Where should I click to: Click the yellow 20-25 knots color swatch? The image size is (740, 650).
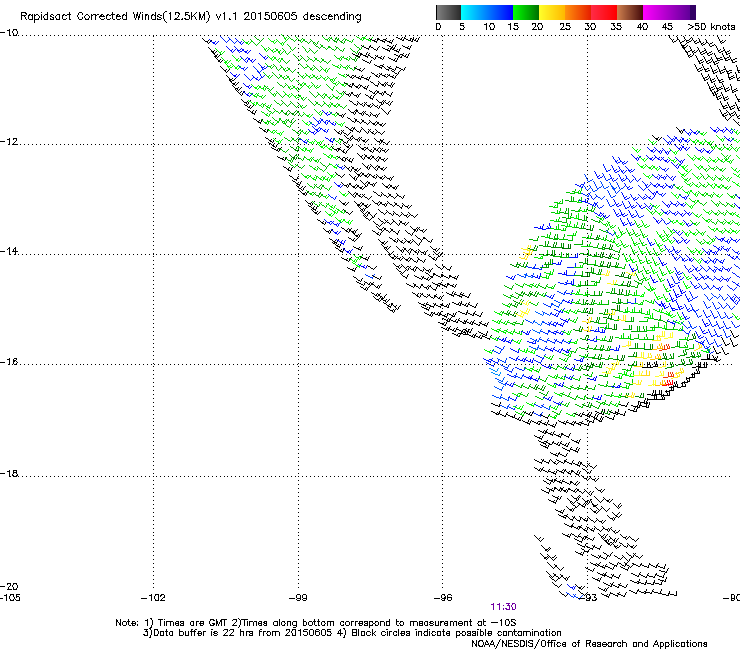(552, 12)
